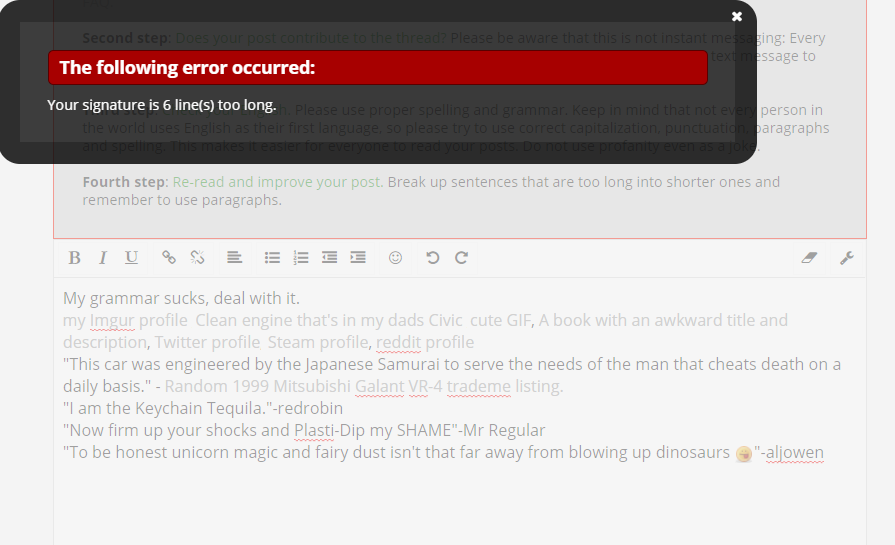Indent the current paragraph
Screen dimensions: 895x545
tap(358, 258)
